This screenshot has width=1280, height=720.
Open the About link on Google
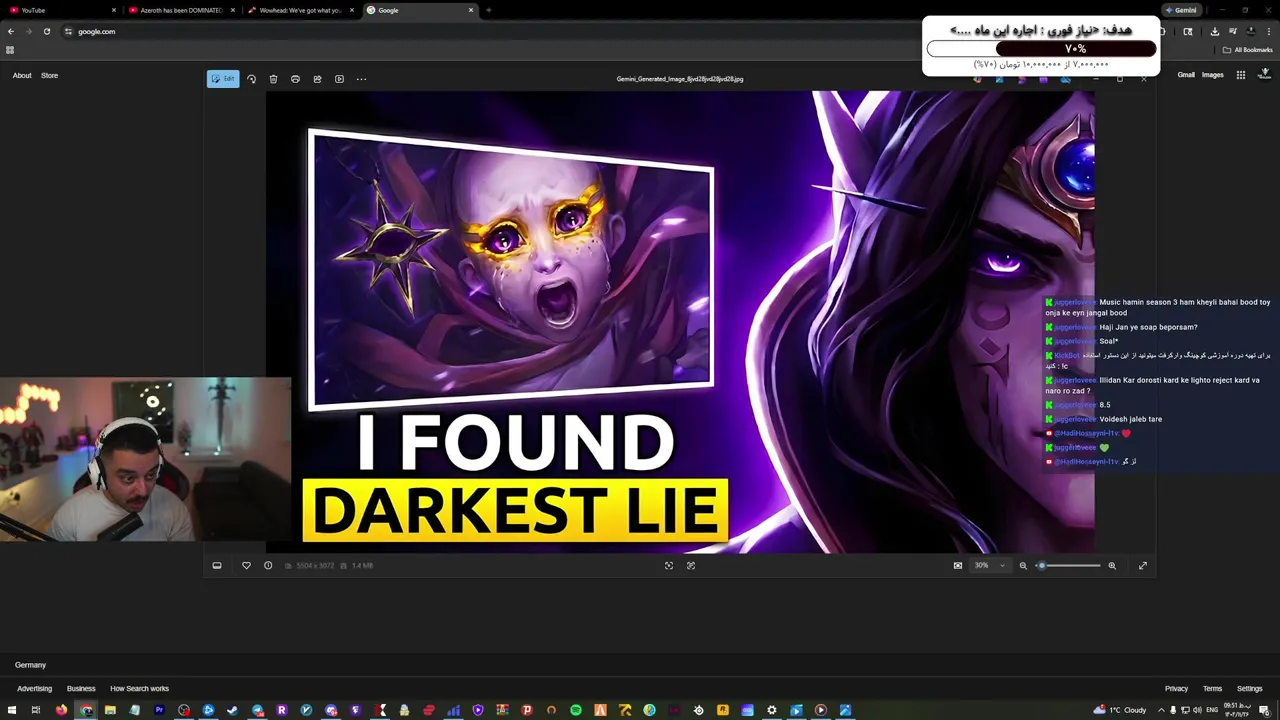[x=22, y=75]
